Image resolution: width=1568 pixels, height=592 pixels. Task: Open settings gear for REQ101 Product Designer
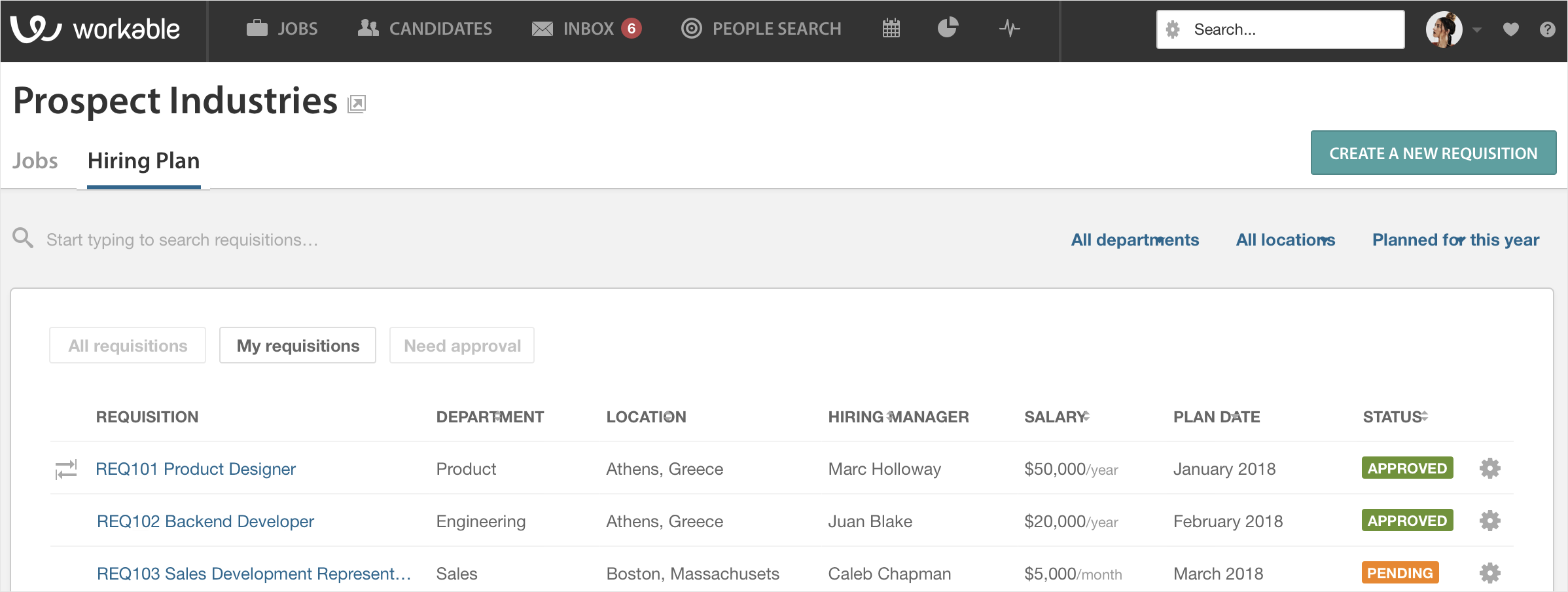(1490, 468)
